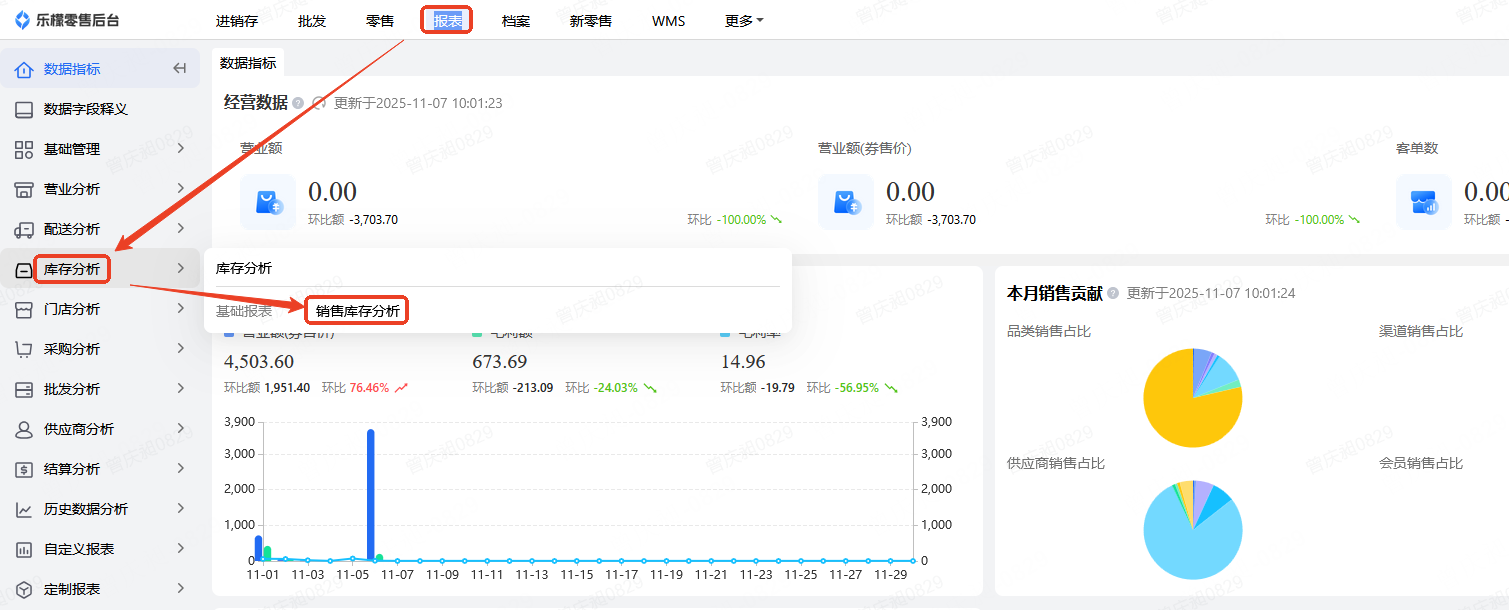The image size is (1509, 610).
Task: Expand the 营业分析 submenu chevron
Action: click(181, 188)
